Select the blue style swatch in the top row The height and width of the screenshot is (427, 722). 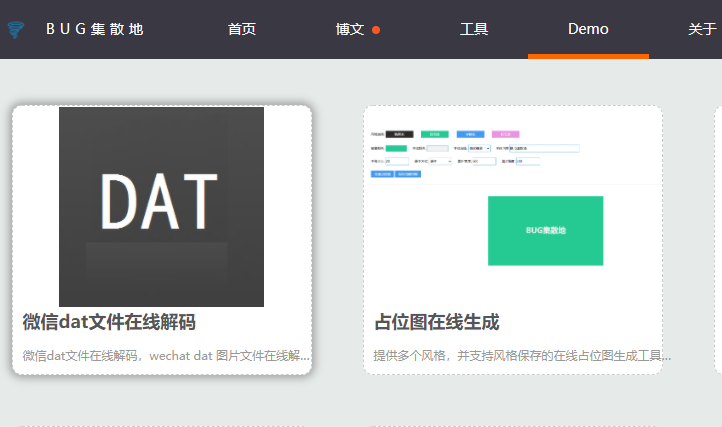click(x=470, y=133)
